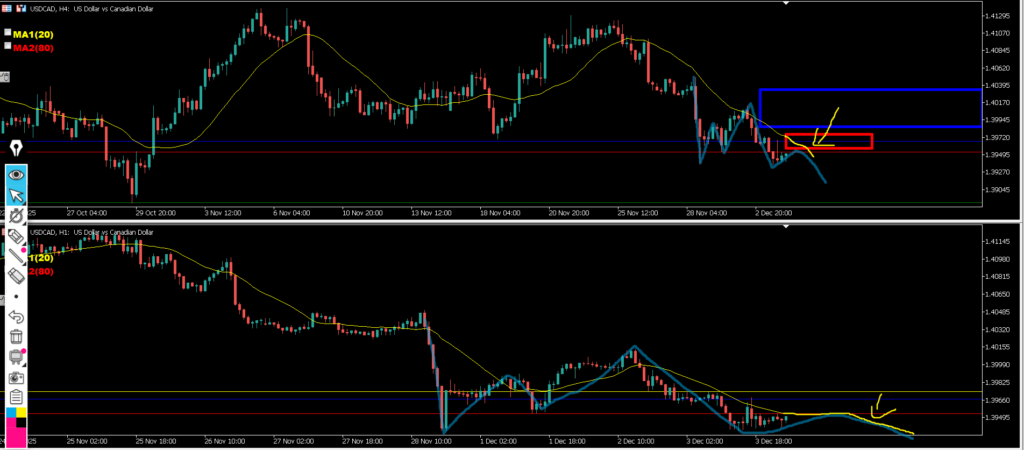Enable the MA2(80) checkbox
1024x450 pixels.
tap(8, 46)
